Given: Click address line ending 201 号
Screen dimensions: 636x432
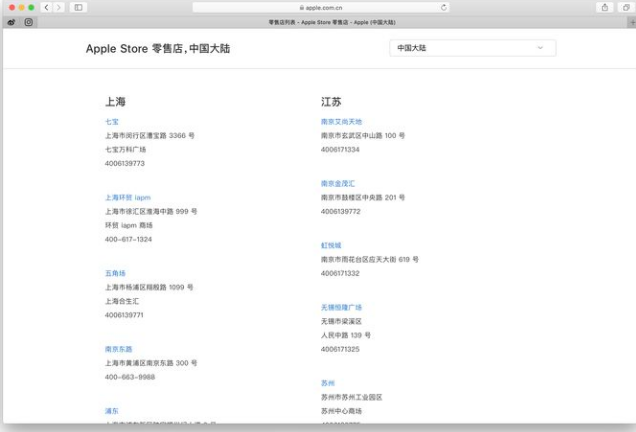Looking at the screenshot, I should click(x=363, y=198).
